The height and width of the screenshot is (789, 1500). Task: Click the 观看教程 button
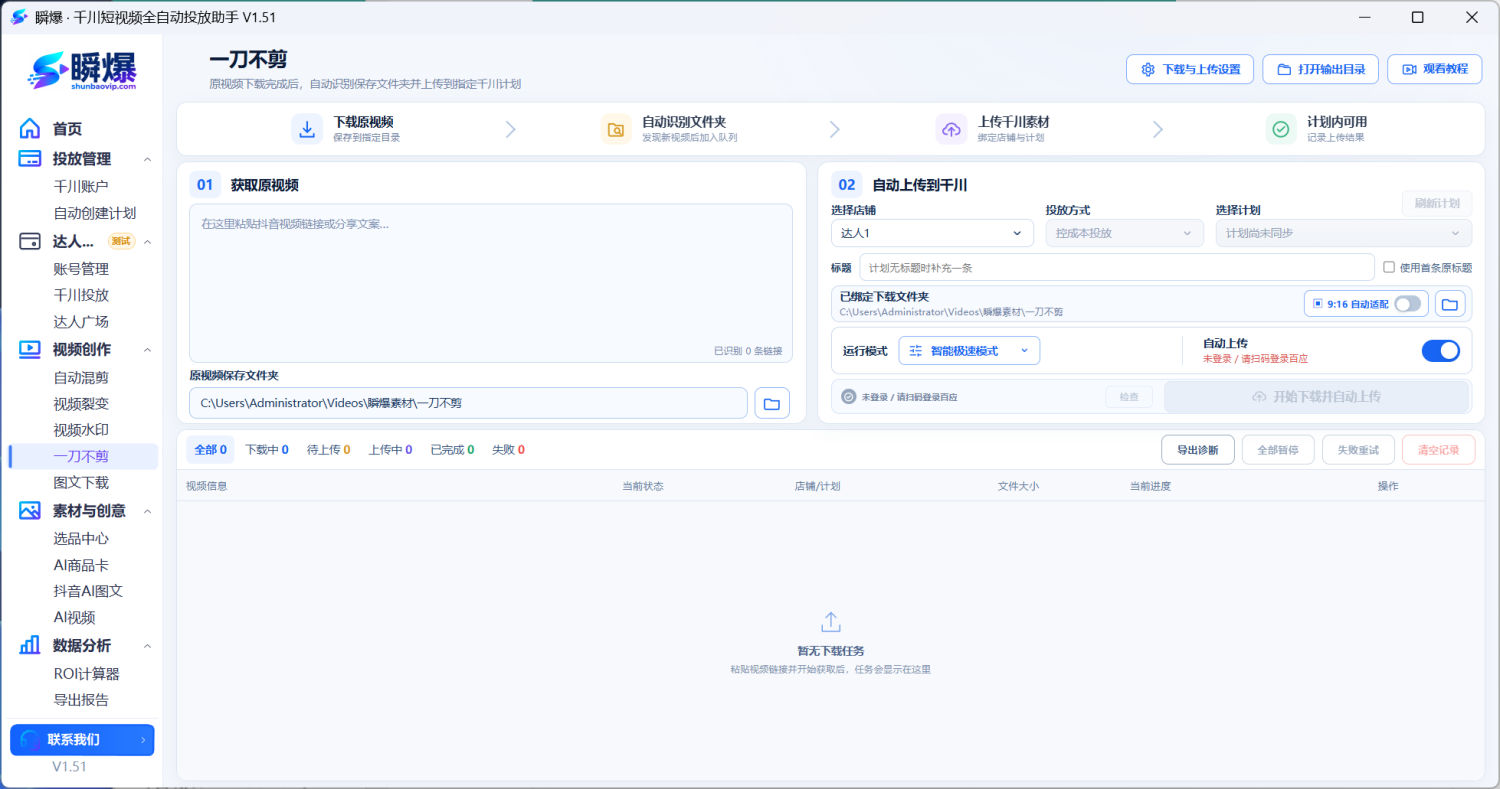point(1435,69)
